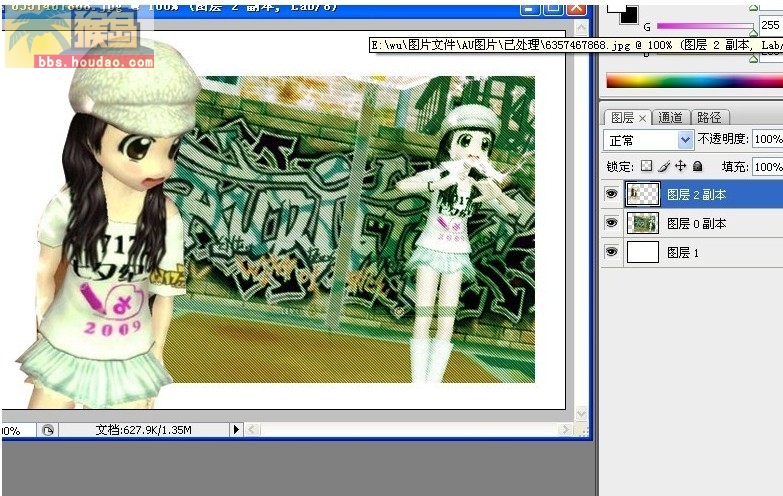Click the zoom percentage field in status bar

tap(17, 431)
